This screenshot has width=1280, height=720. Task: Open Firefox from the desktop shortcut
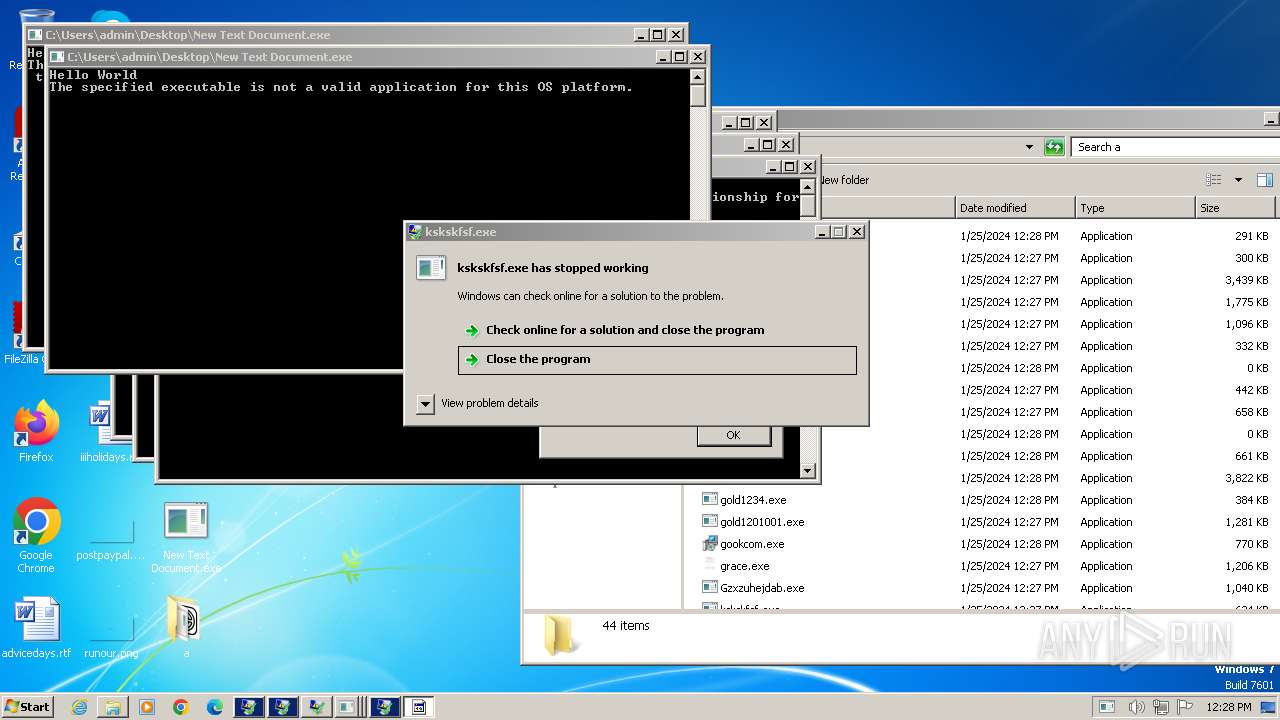click(x=36, y=432)
